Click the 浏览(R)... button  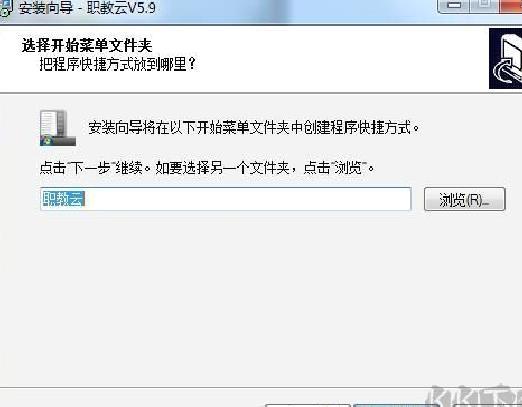[x=465, y=199]
